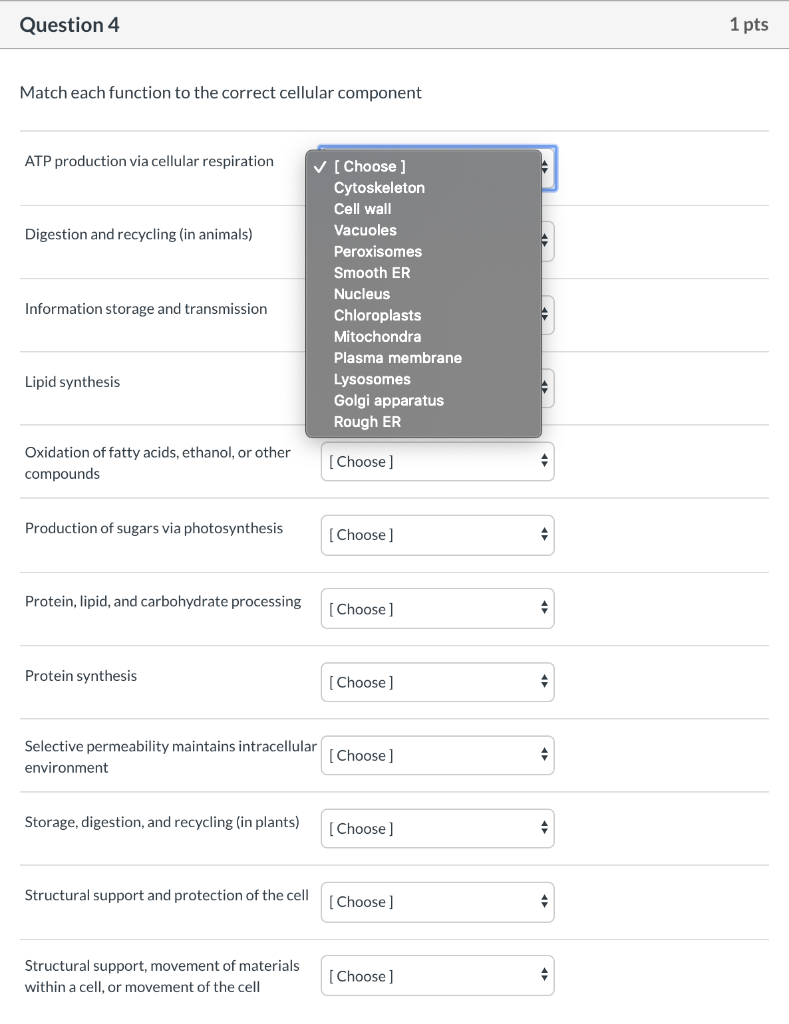Open dropdown for Oxidation of fatty acids
The width and height of the screenshot is (789, 1024).
(x=437, y=461)
